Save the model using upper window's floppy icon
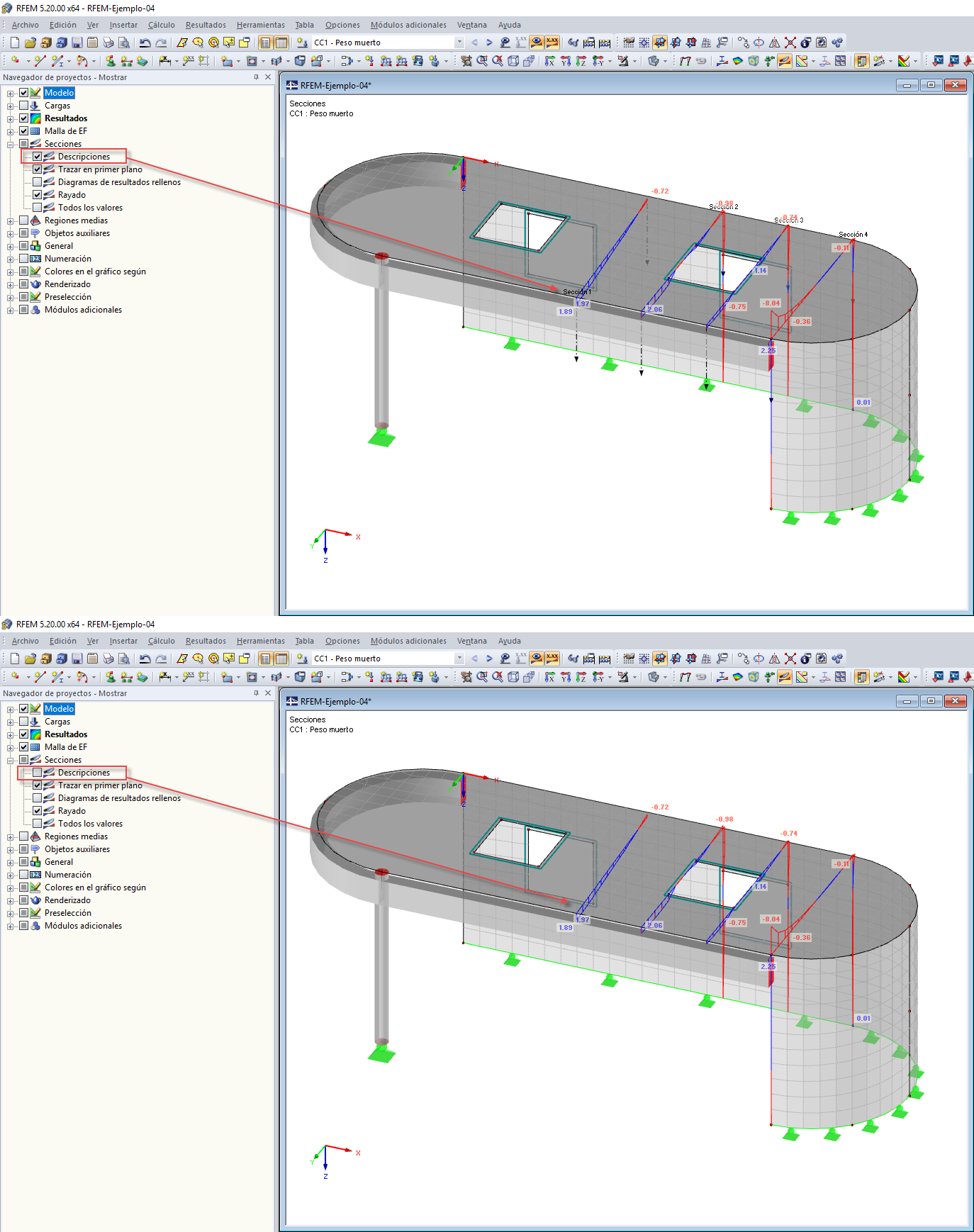 pos(77,43)
